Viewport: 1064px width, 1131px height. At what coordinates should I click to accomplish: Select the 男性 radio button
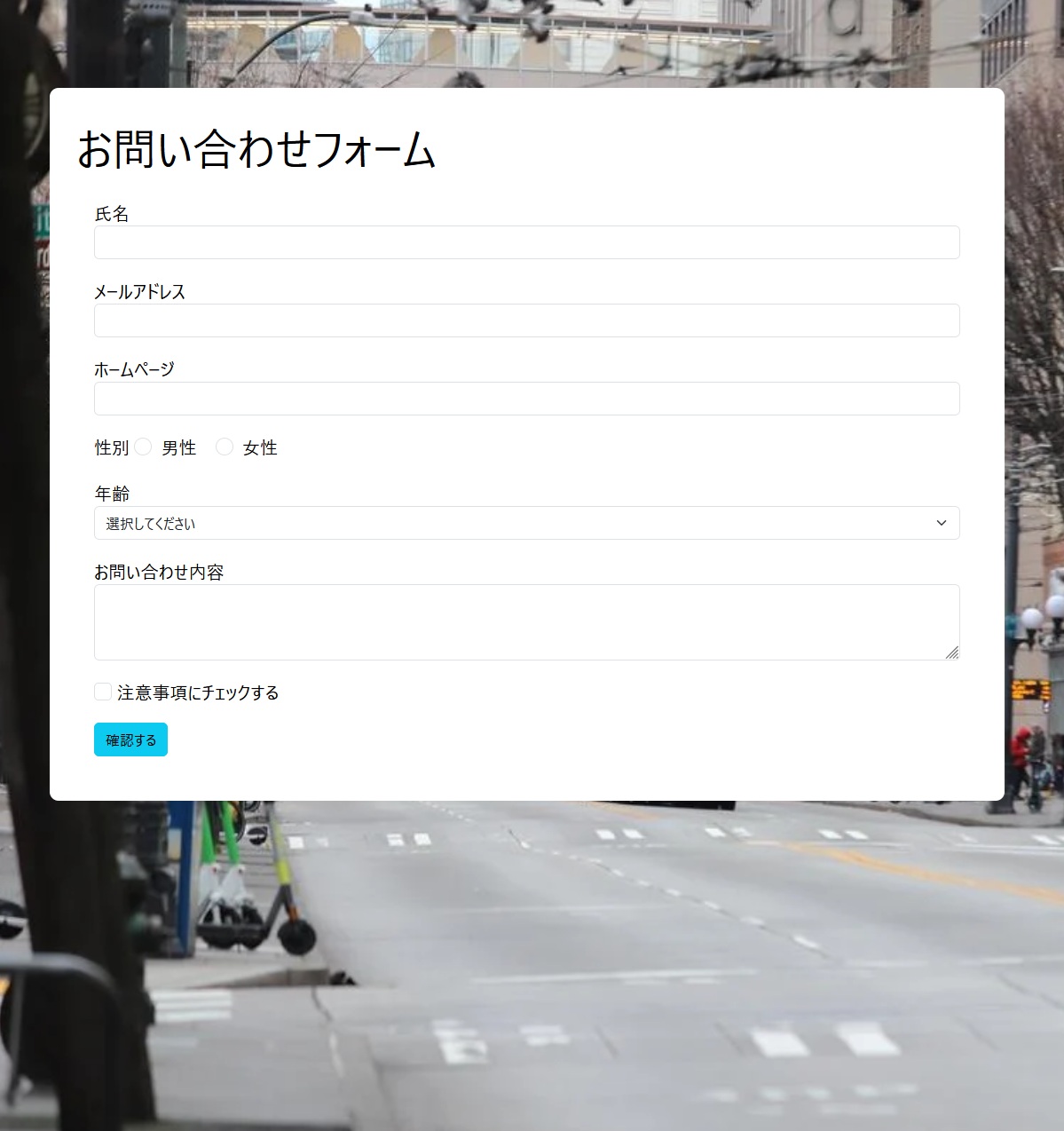(x=143, y=447)
